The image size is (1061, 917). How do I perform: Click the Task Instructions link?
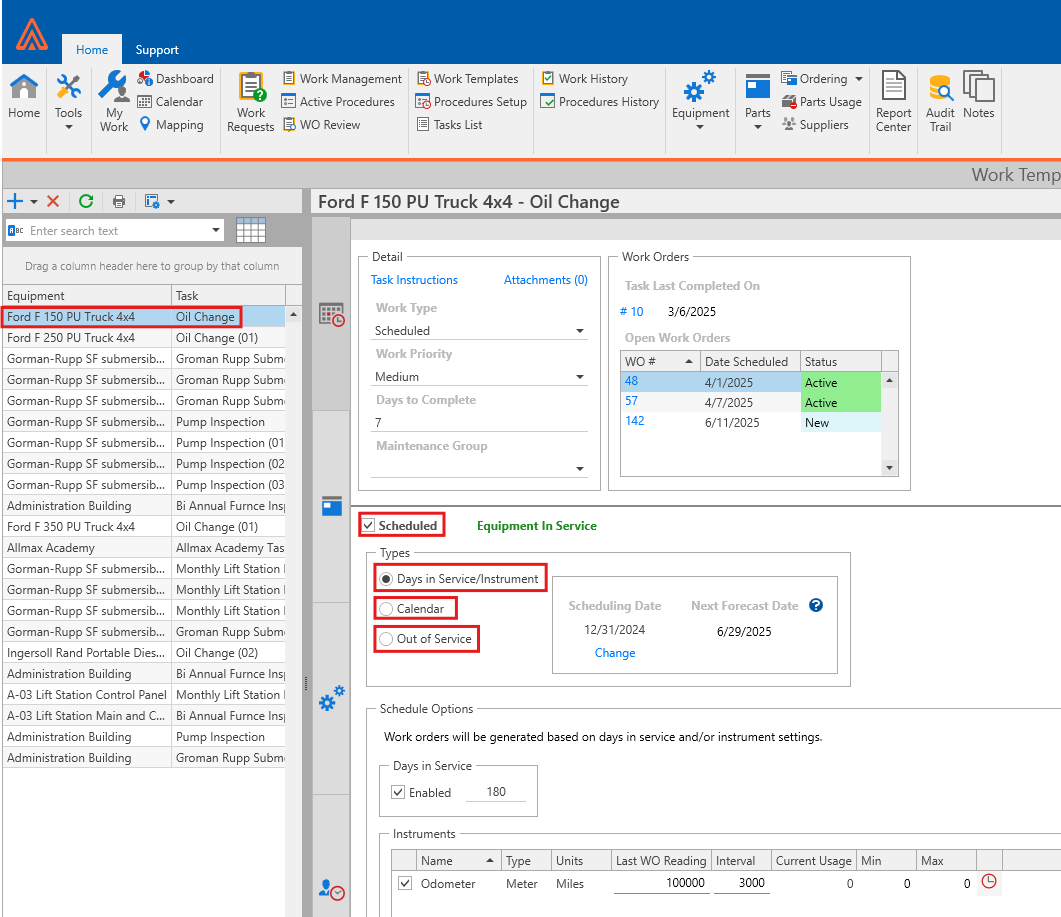(414, 280)
